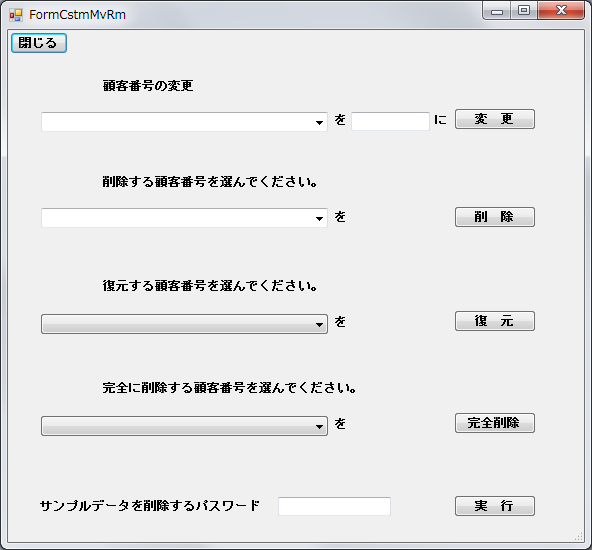Click the 実行 execute button
The height and width of the screenshot is (550, 592).
point(495,506)
